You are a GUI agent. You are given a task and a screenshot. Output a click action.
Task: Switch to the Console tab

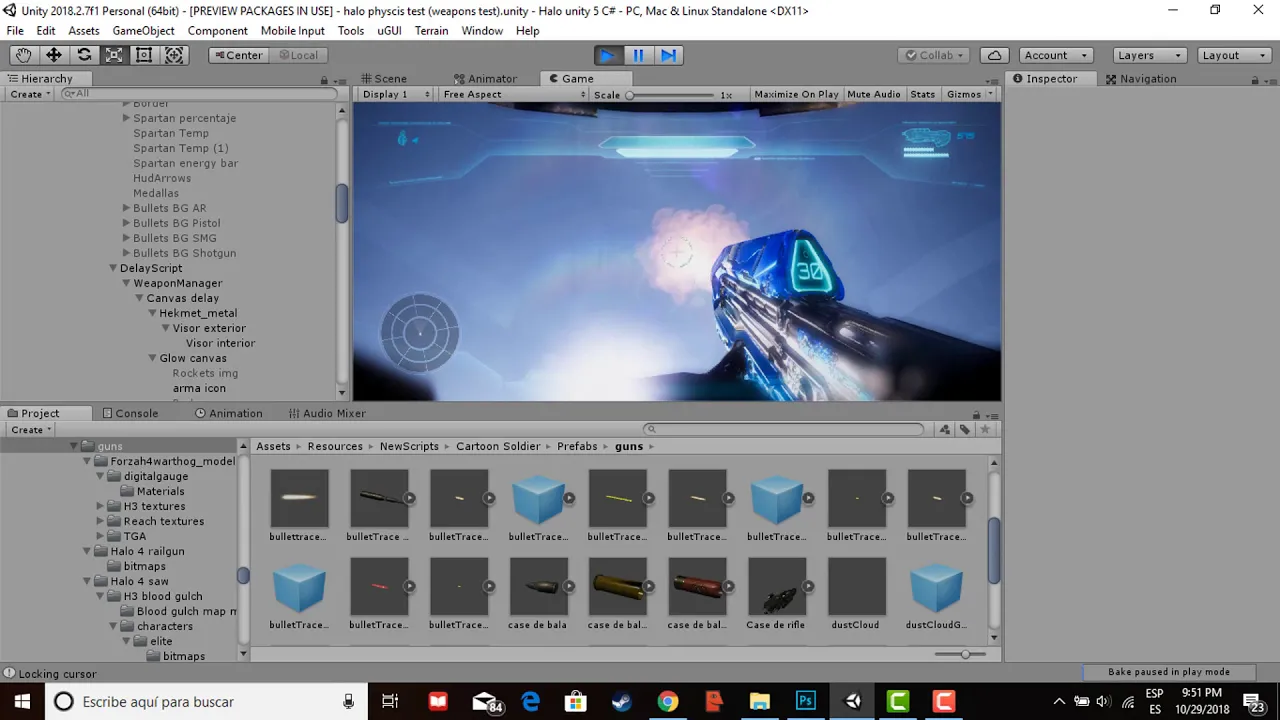(x=129, y=413)
